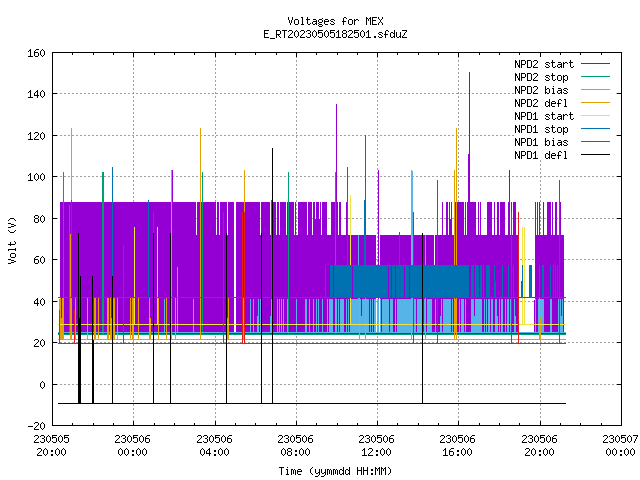Click the NPD2 bias light-blue legend line
The height and width of the screenshot is (480, 640).
595,90
